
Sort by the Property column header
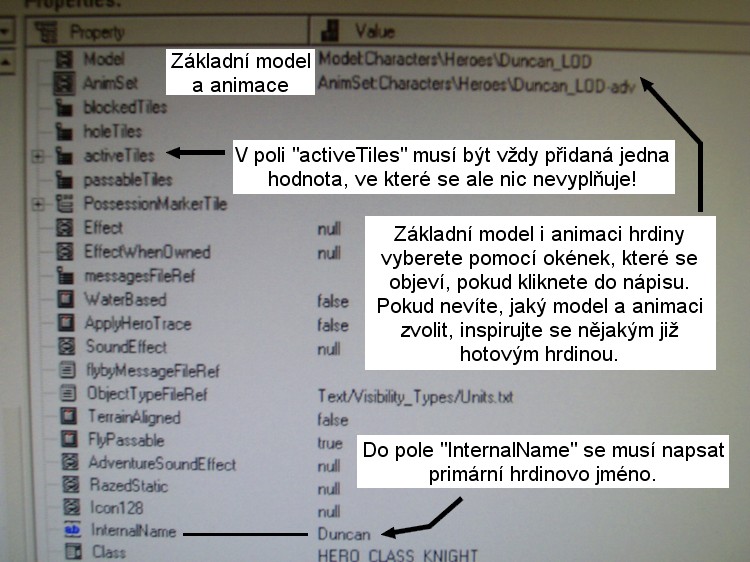pyautogui.click(x=167, y=32)
